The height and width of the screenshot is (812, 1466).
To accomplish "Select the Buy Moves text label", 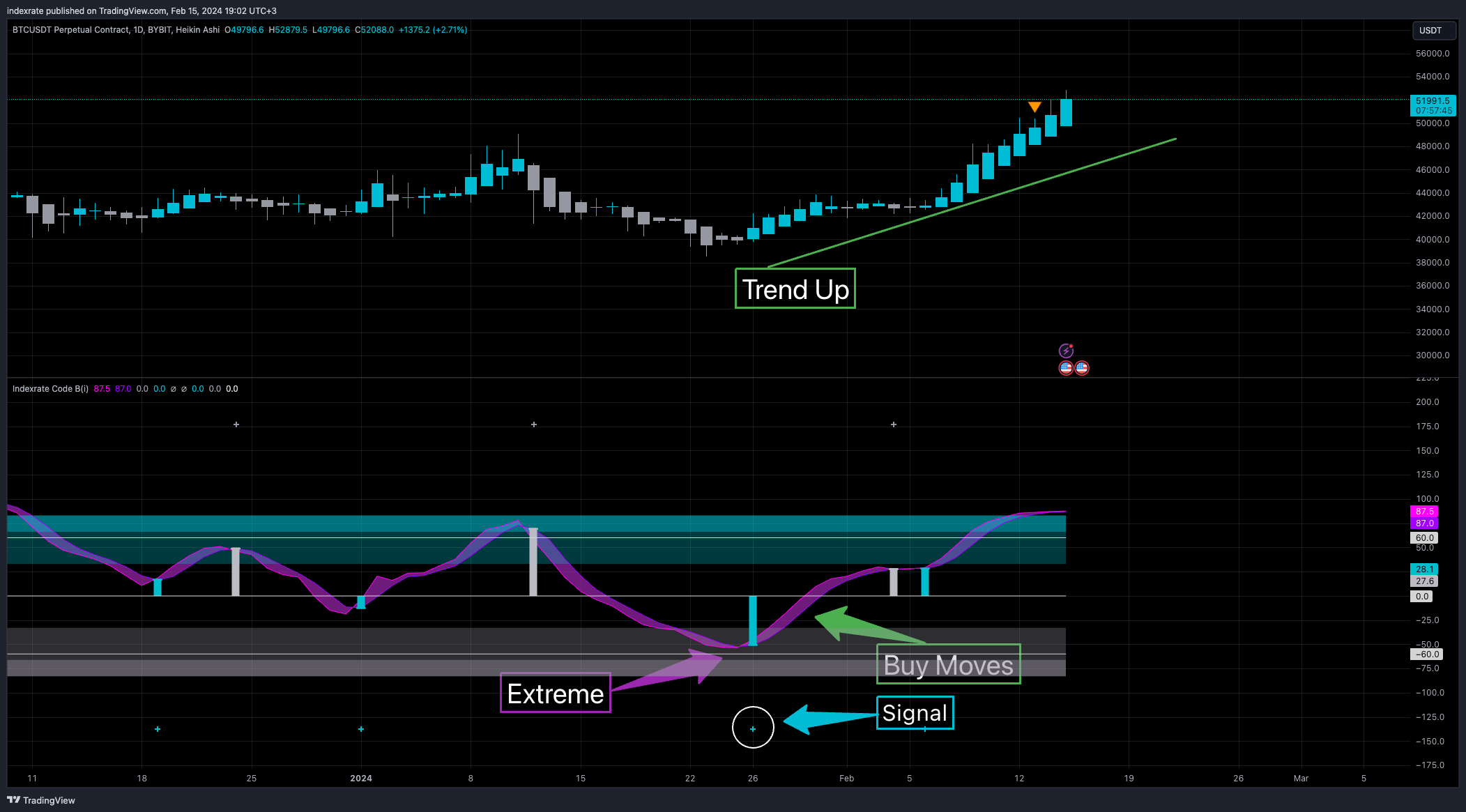I will tap(948, 664).
